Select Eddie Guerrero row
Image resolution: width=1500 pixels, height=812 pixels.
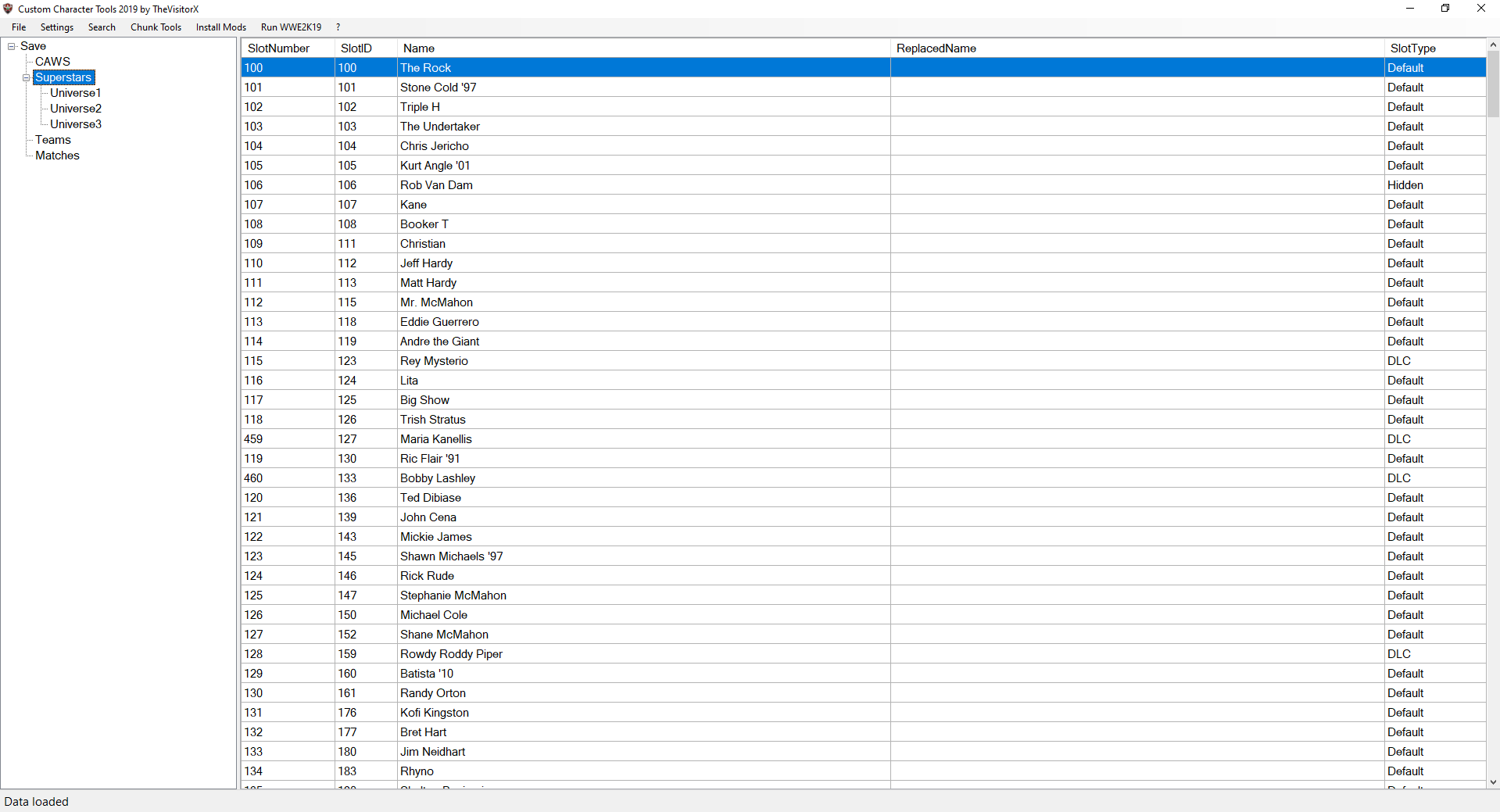pyautogui.click(x=863, y=322)
